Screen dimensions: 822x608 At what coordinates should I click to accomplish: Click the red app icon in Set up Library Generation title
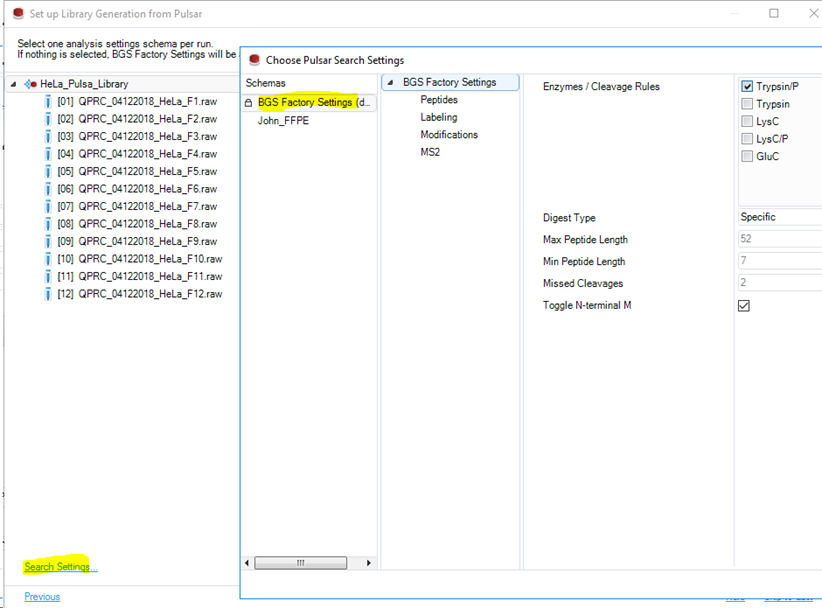pyautogui.click(x=18, y=14)
